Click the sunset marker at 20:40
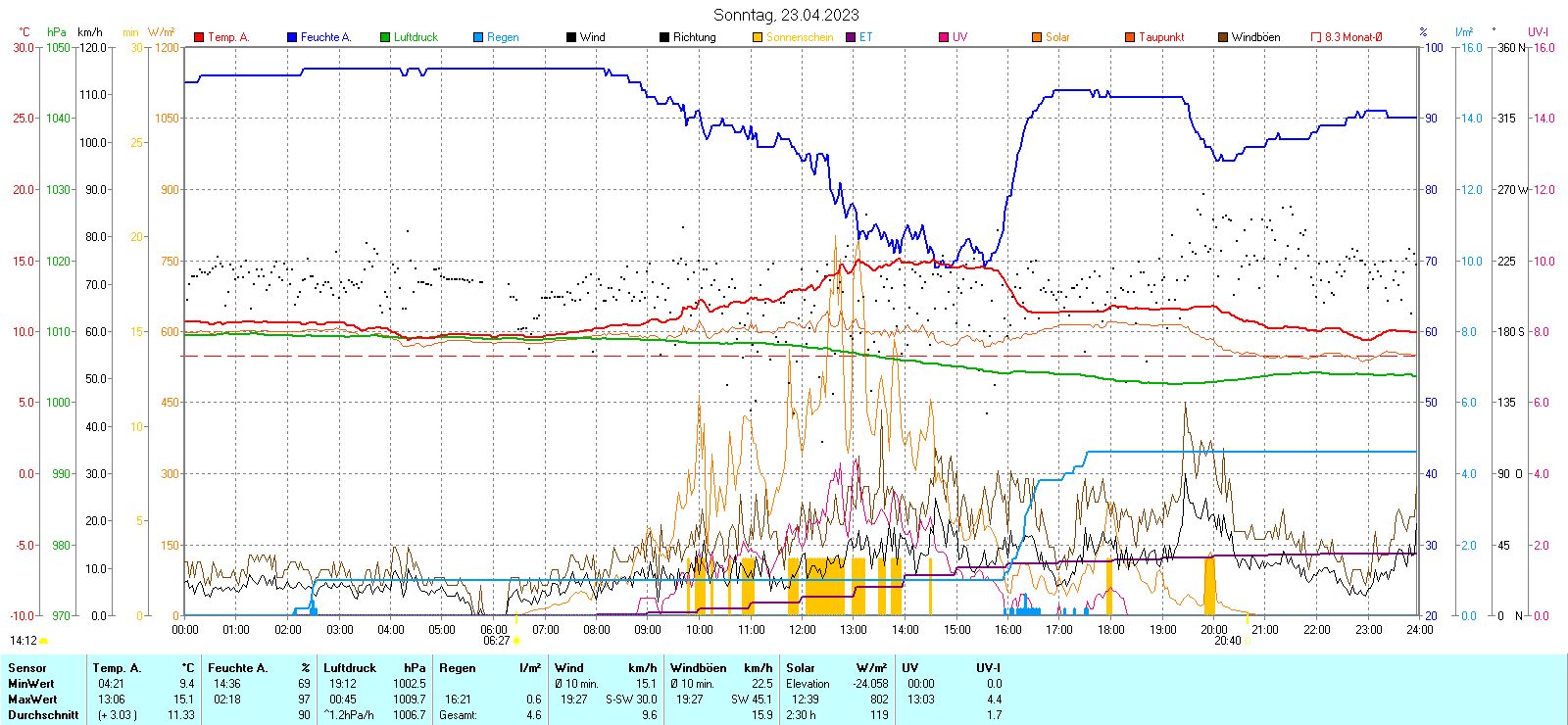 [x=1248, y=641]
